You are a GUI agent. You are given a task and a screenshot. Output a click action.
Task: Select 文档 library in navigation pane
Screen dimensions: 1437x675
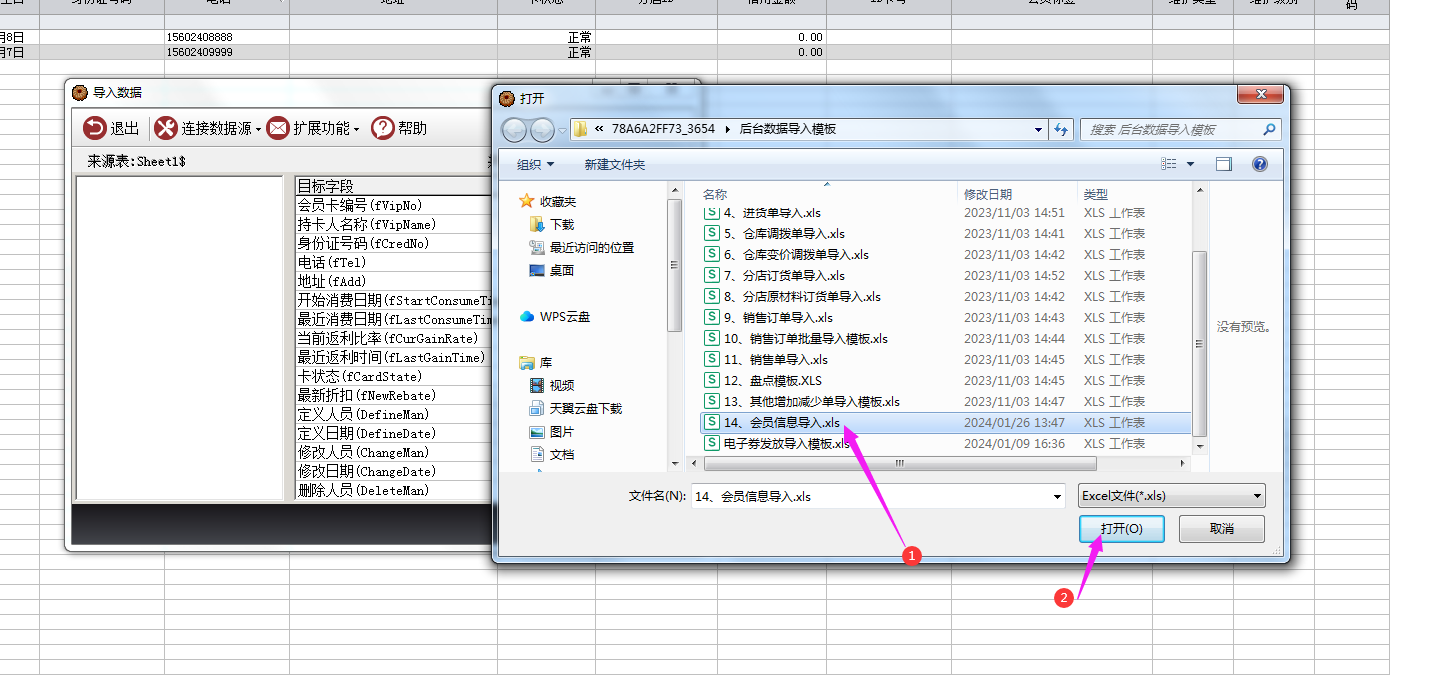pyautogui.click(x=552, y=454)
